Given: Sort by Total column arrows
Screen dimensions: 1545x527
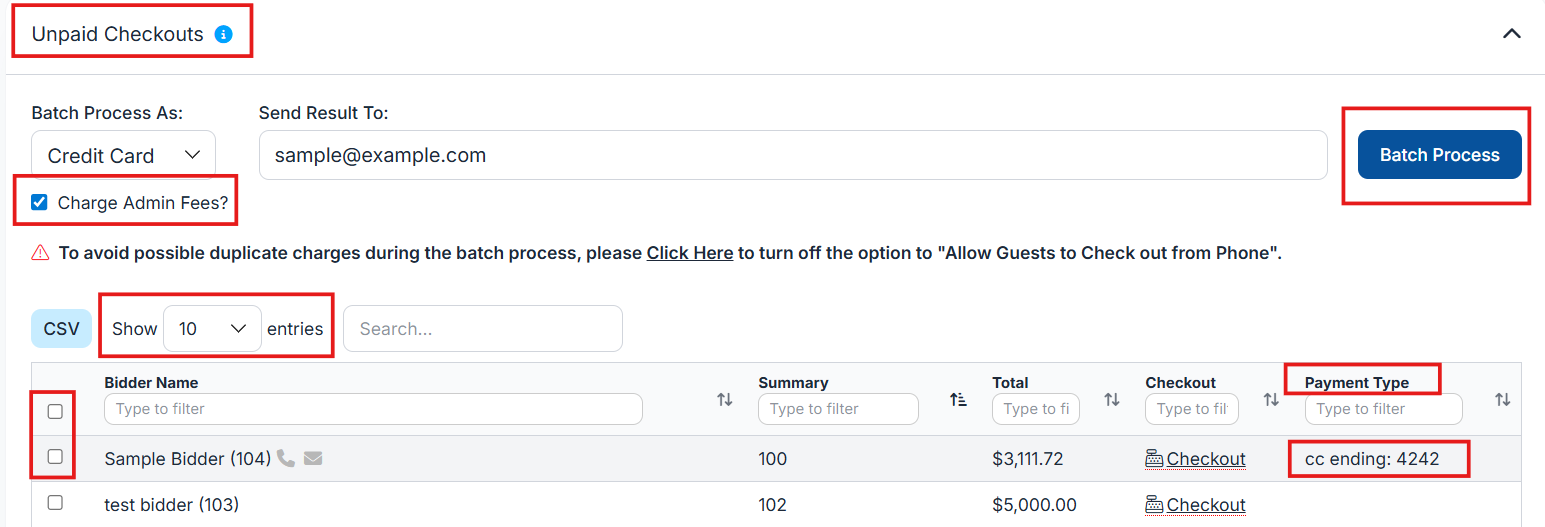Looking at the screenshot, I should [x=1111, y=400].
